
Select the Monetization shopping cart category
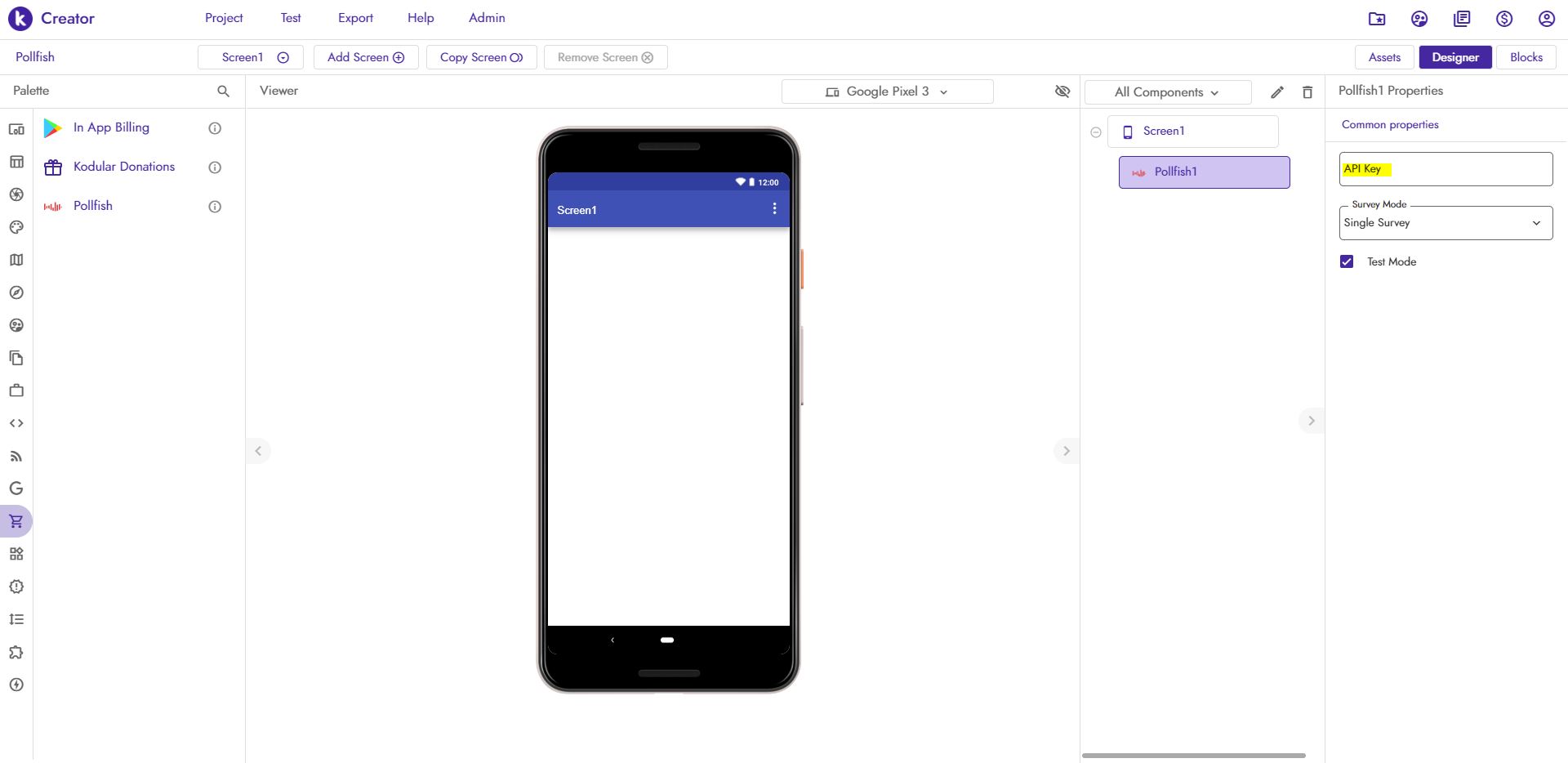coord(16,521)
